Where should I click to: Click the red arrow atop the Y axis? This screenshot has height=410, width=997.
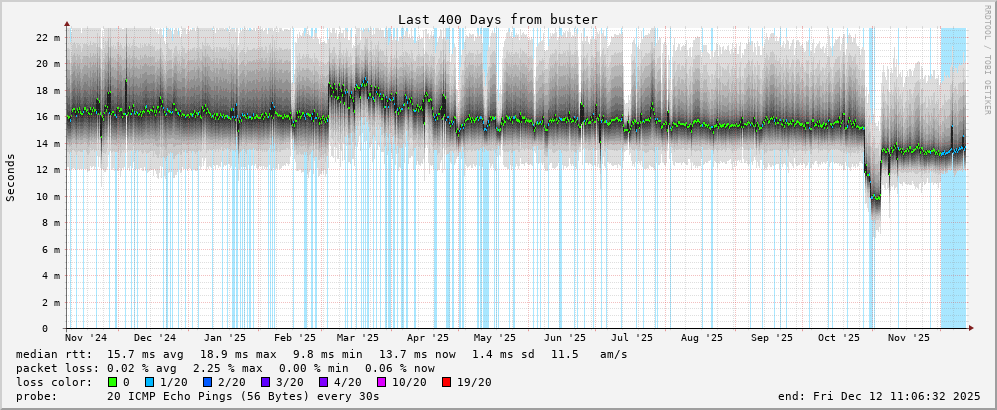(67, 23)
